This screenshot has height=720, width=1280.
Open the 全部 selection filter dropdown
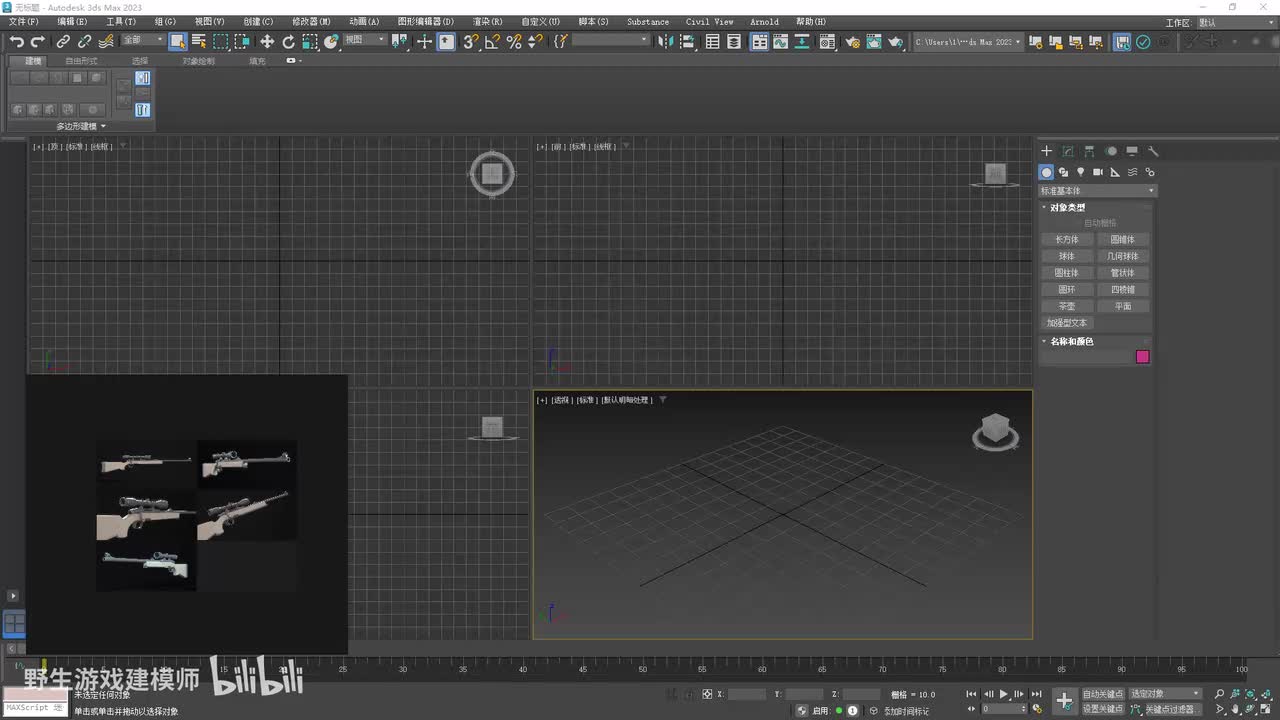pyautogui.click(x=143, y=40)
